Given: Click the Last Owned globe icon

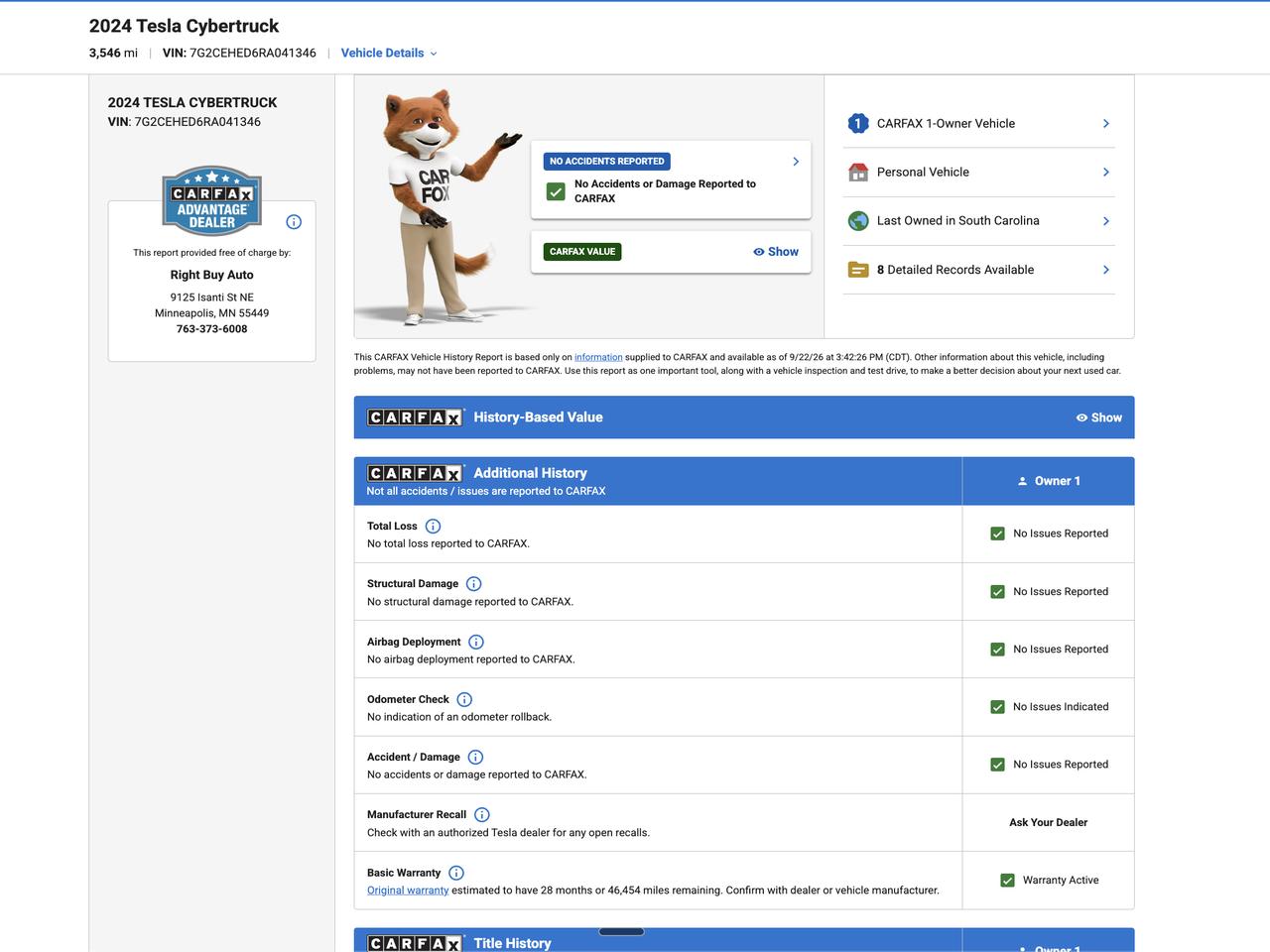Looking at the screenshot, I should tap(858, 221).
